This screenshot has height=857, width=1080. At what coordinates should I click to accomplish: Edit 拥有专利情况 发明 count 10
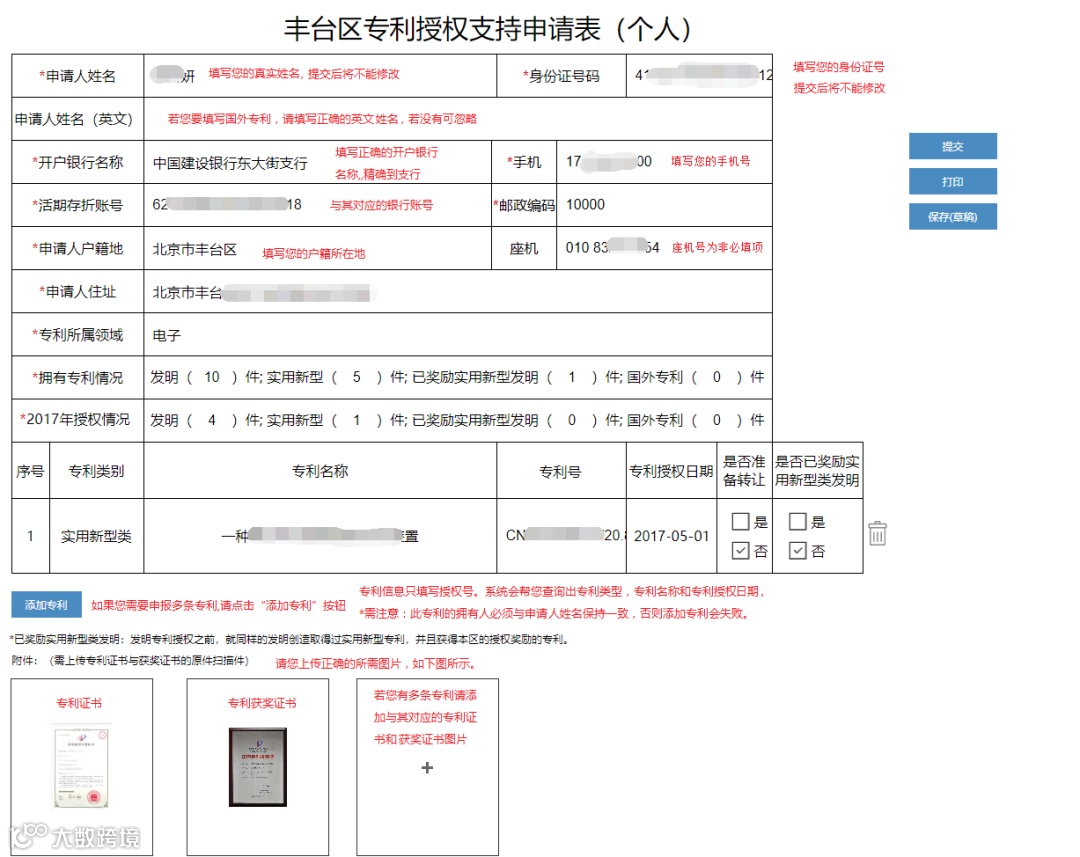coord(212,377)
